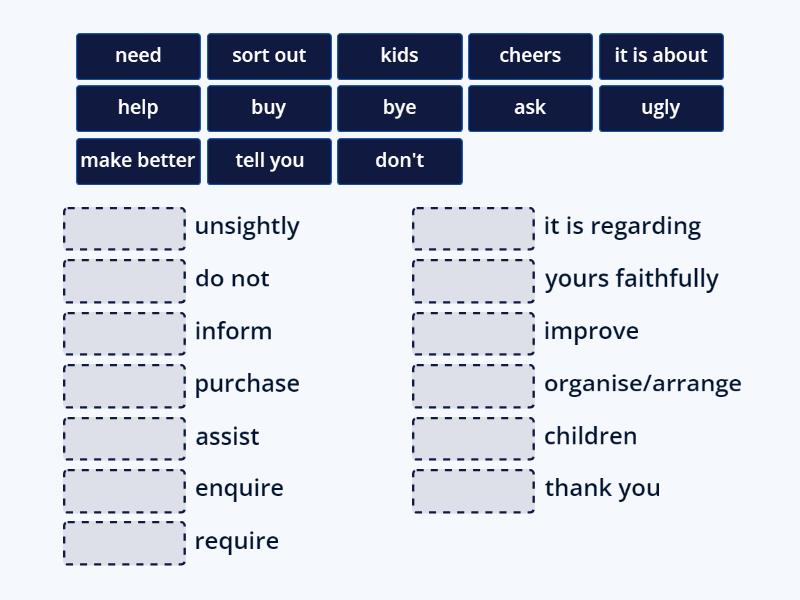Click the 'cheers' tile

pyautogui.click(x=530, y=56)
